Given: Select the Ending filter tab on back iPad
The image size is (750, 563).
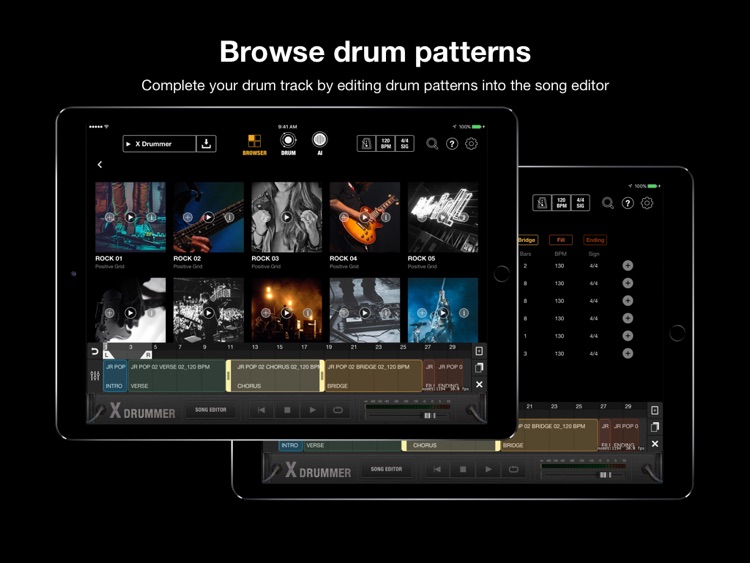Looking at the screenshot, I should (595, 240).
